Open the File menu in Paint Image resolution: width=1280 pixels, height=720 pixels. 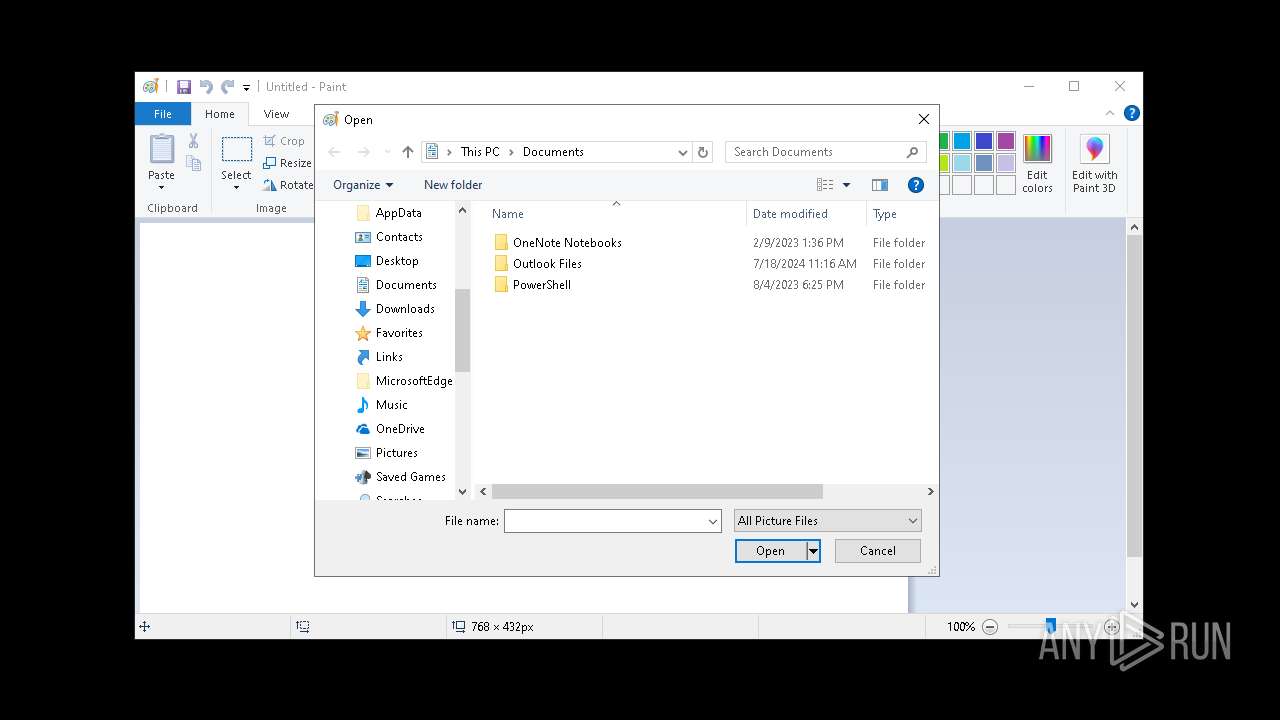[163, 114]
